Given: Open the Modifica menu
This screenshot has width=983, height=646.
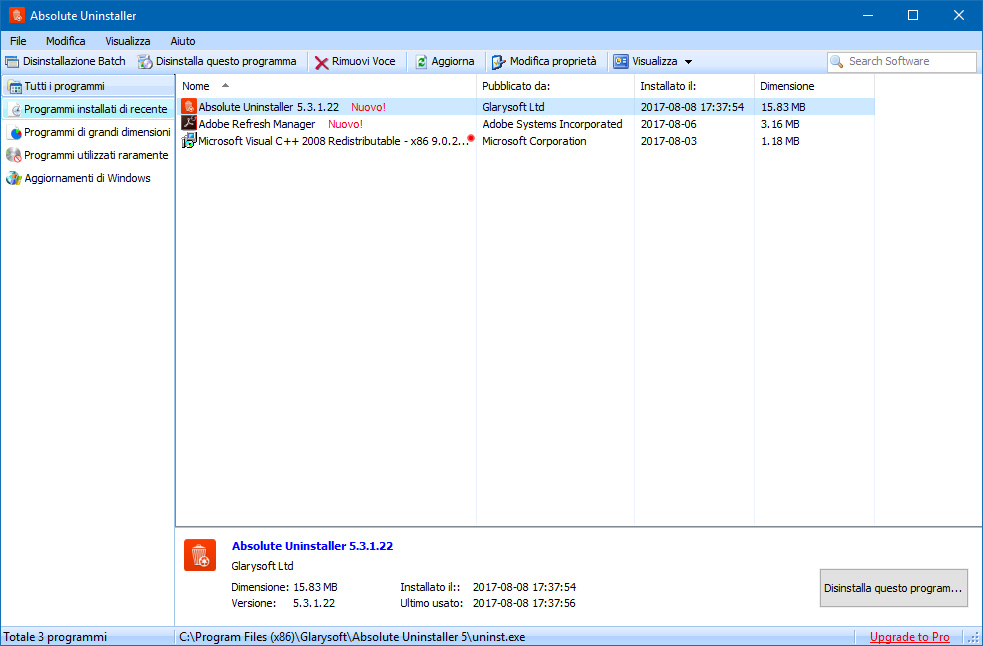Looking at the screenshot, I should [66, 41].
